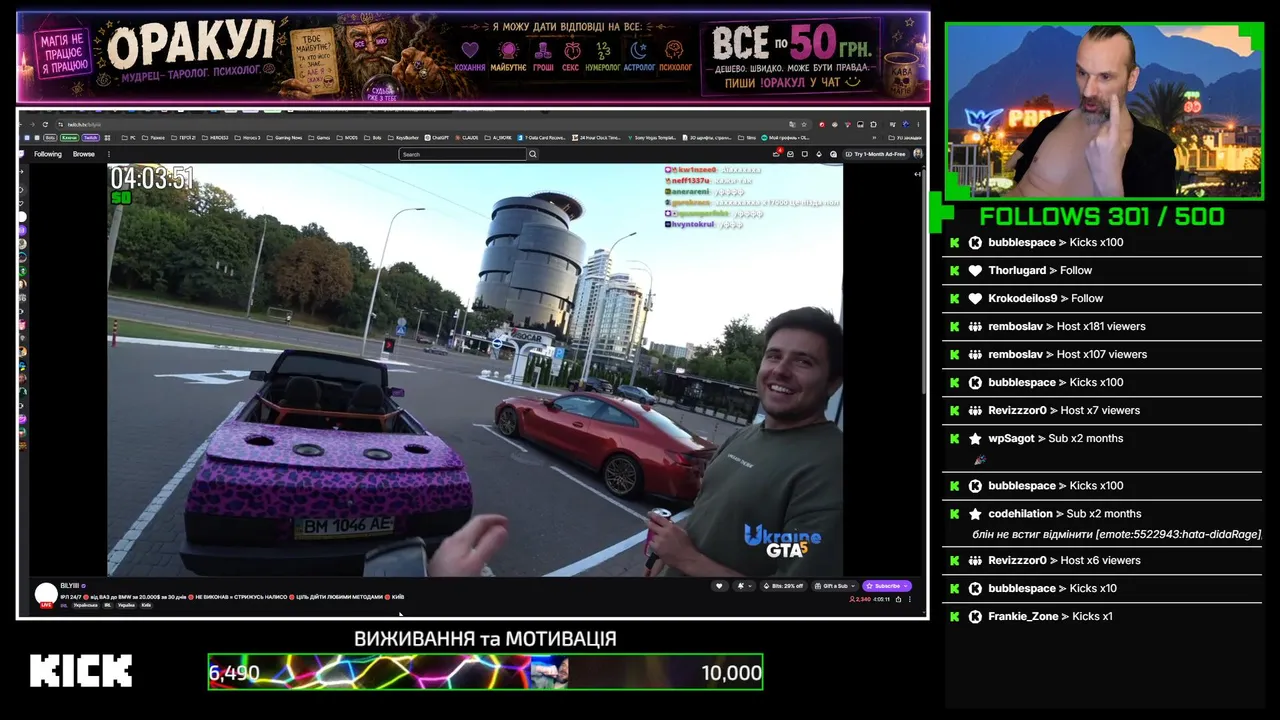Open the Browse tab in Twitch
The width and height of the screenshot is (1280, 720).
[x=84, y=154]
